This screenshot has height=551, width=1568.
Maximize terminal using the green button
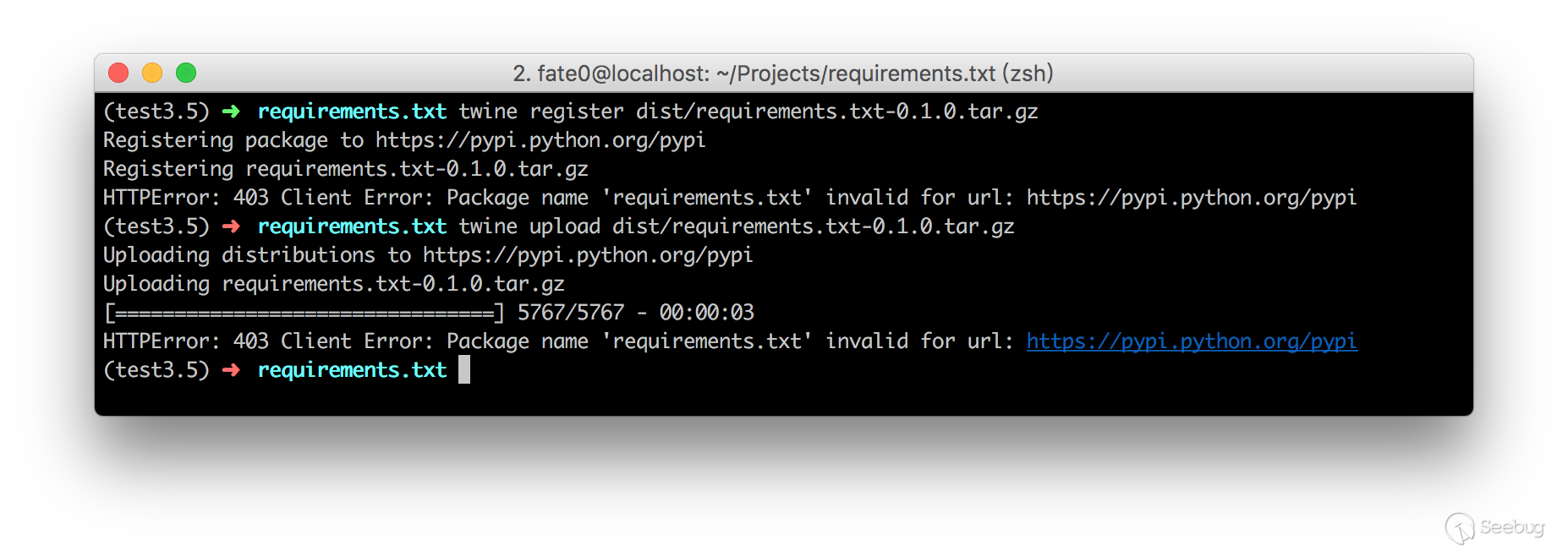tap(186, 74)
